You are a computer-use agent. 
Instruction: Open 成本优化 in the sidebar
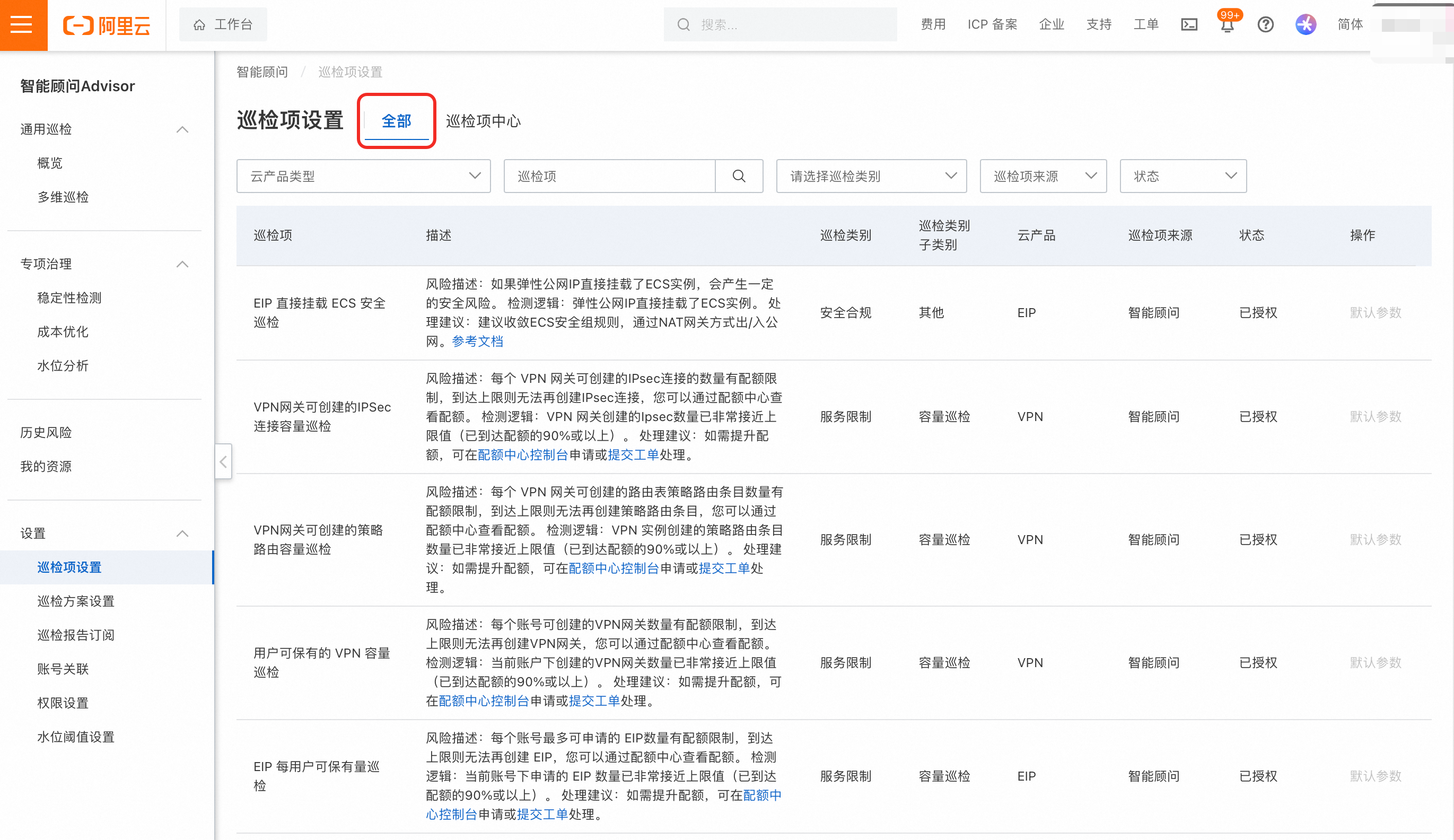pyautogui.click(x=63, y=332)
